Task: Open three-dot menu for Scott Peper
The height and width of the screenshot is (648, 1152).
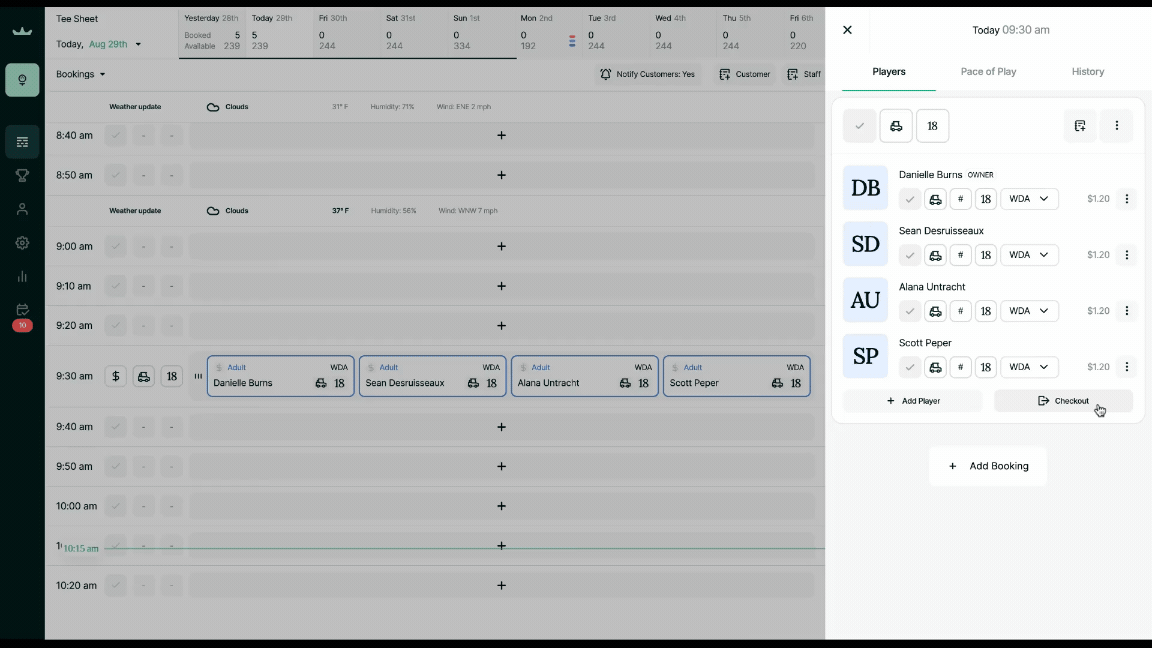Action: [x=1126, y=367]
